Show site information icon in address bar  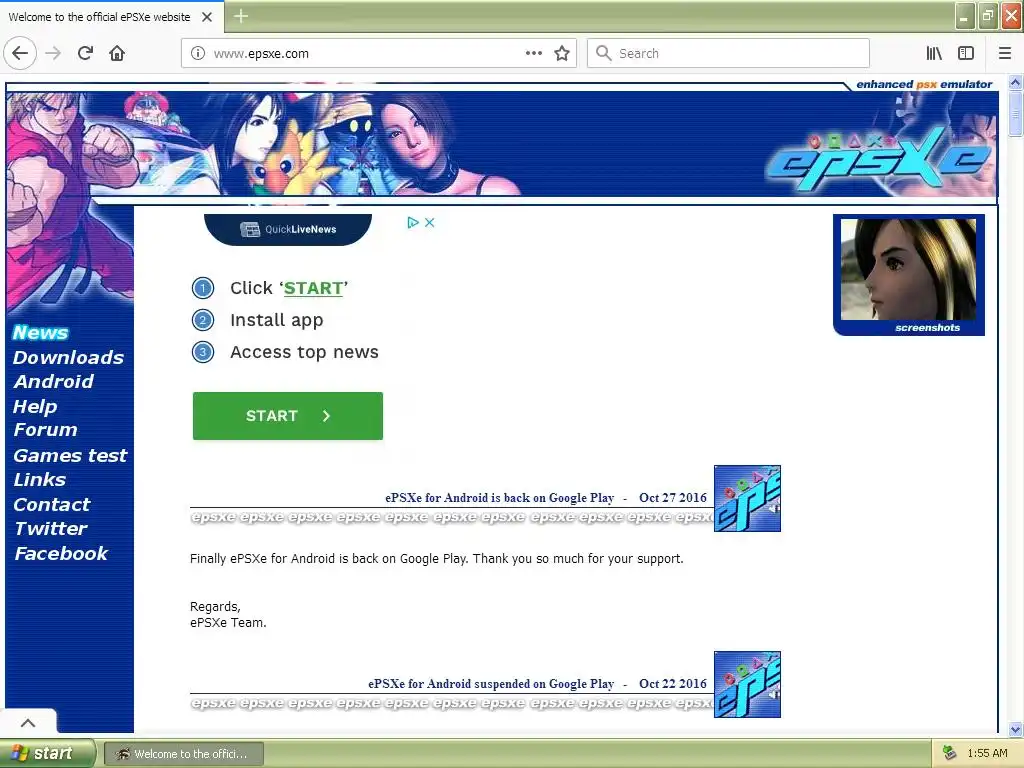197,54
